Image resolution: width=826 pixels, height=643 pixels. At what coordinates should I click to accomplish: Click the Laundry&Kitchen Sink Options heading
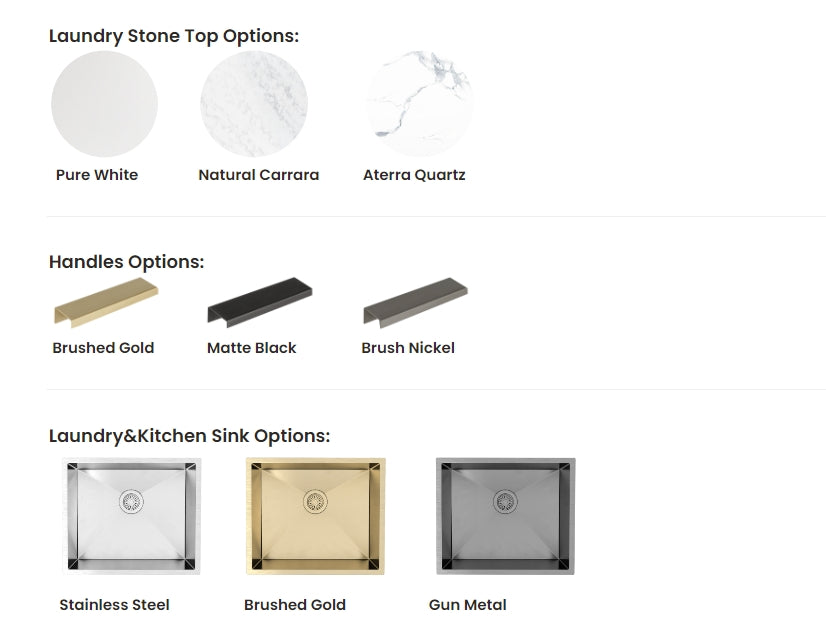pos(190,436)
